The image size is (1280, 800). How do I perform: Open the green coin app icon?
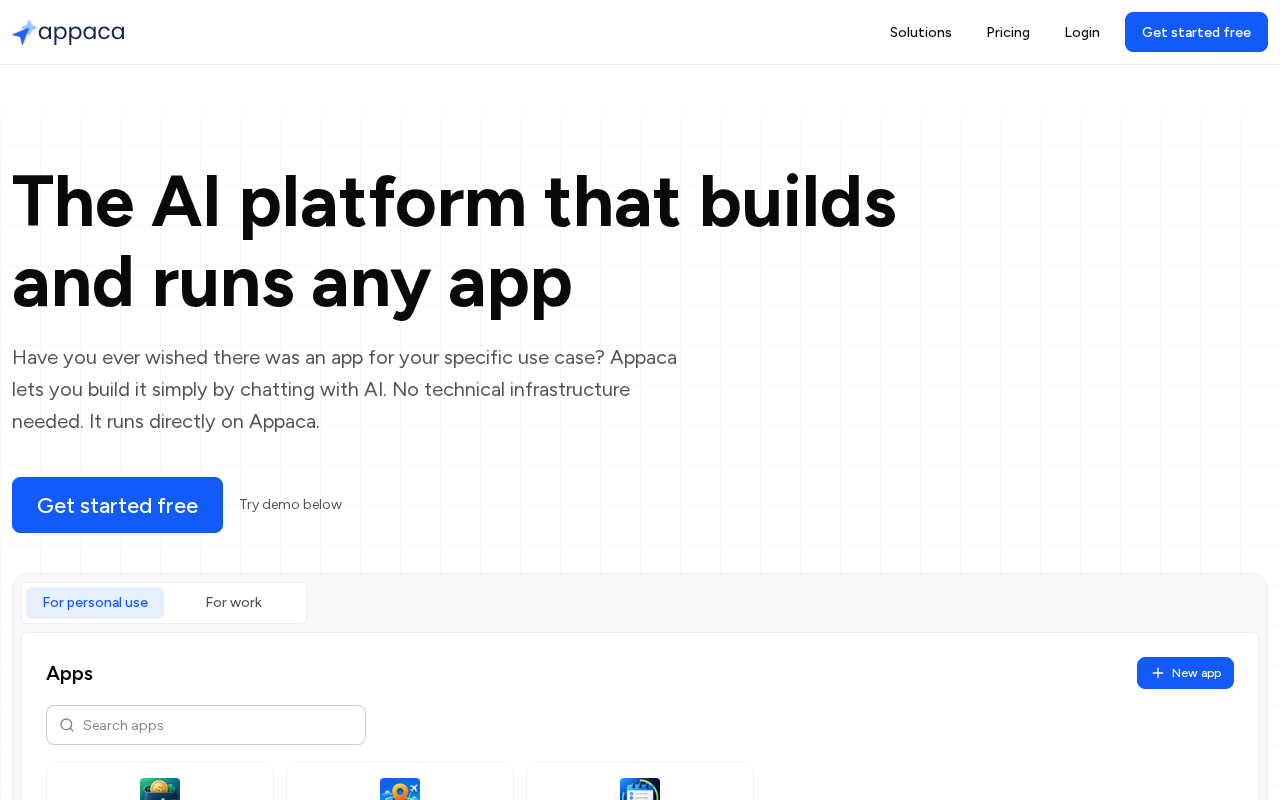tap(160, 789)
